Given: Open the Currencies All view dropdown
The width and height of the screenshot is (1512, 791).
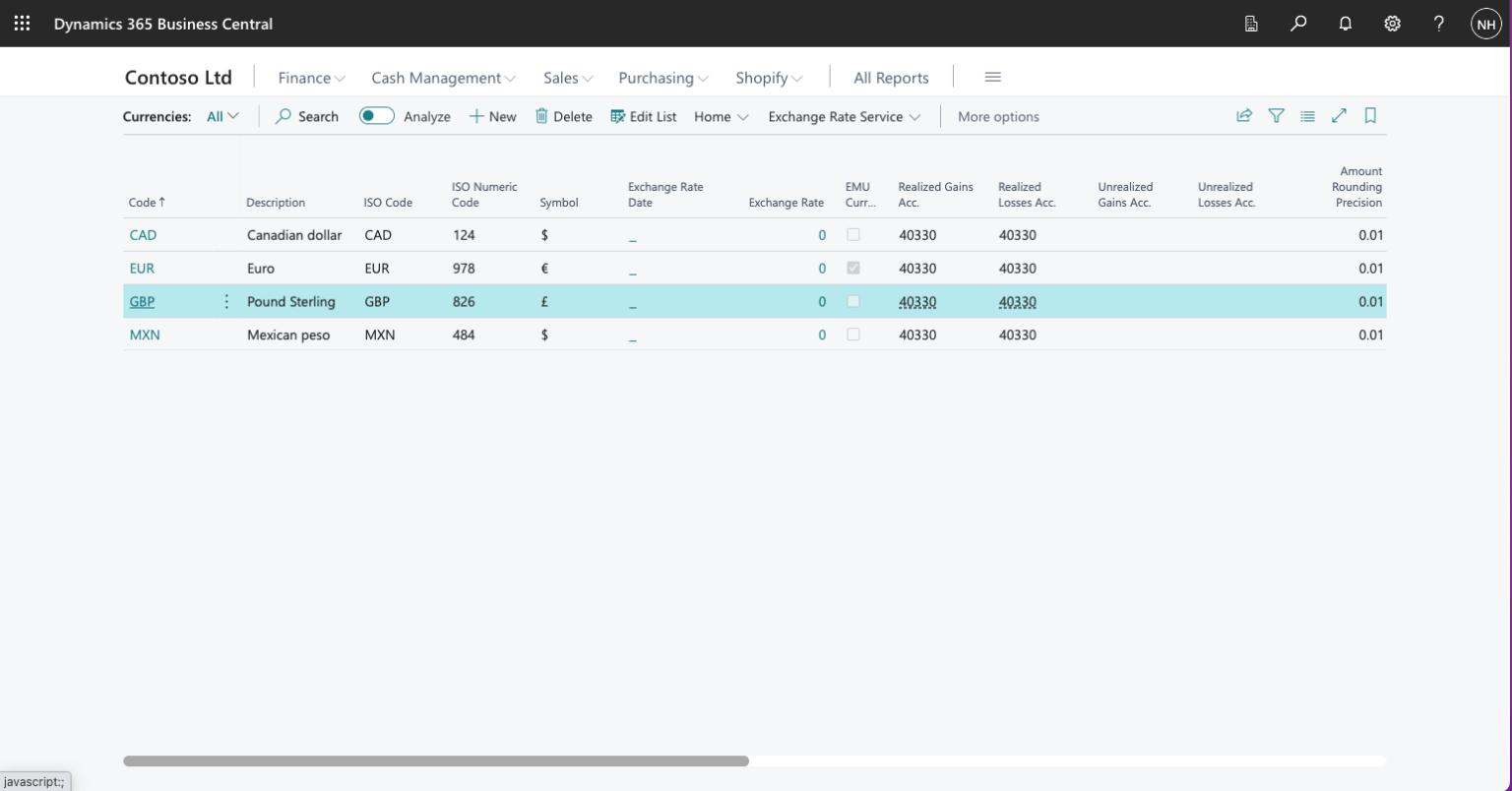Looking at the screenshot, I should click(x=222, y=116).
